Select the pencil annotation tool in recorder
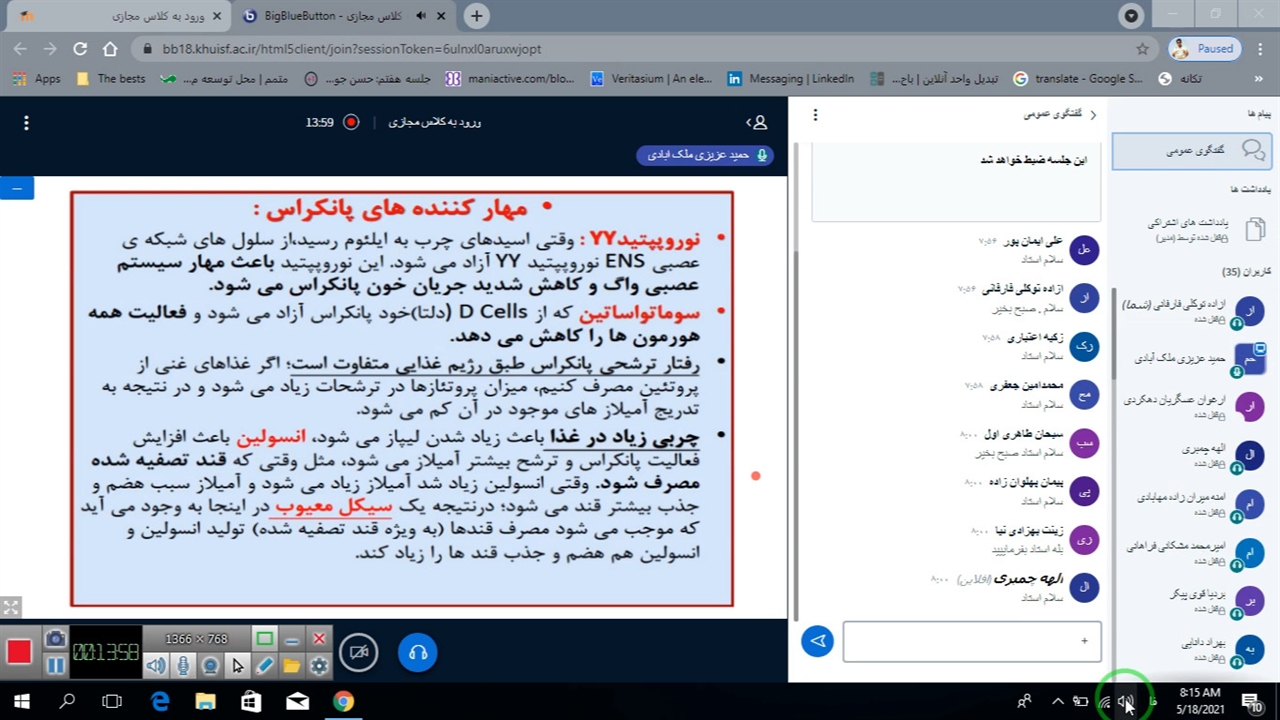This screenshot has height=720, width=1280. point(265,665)
